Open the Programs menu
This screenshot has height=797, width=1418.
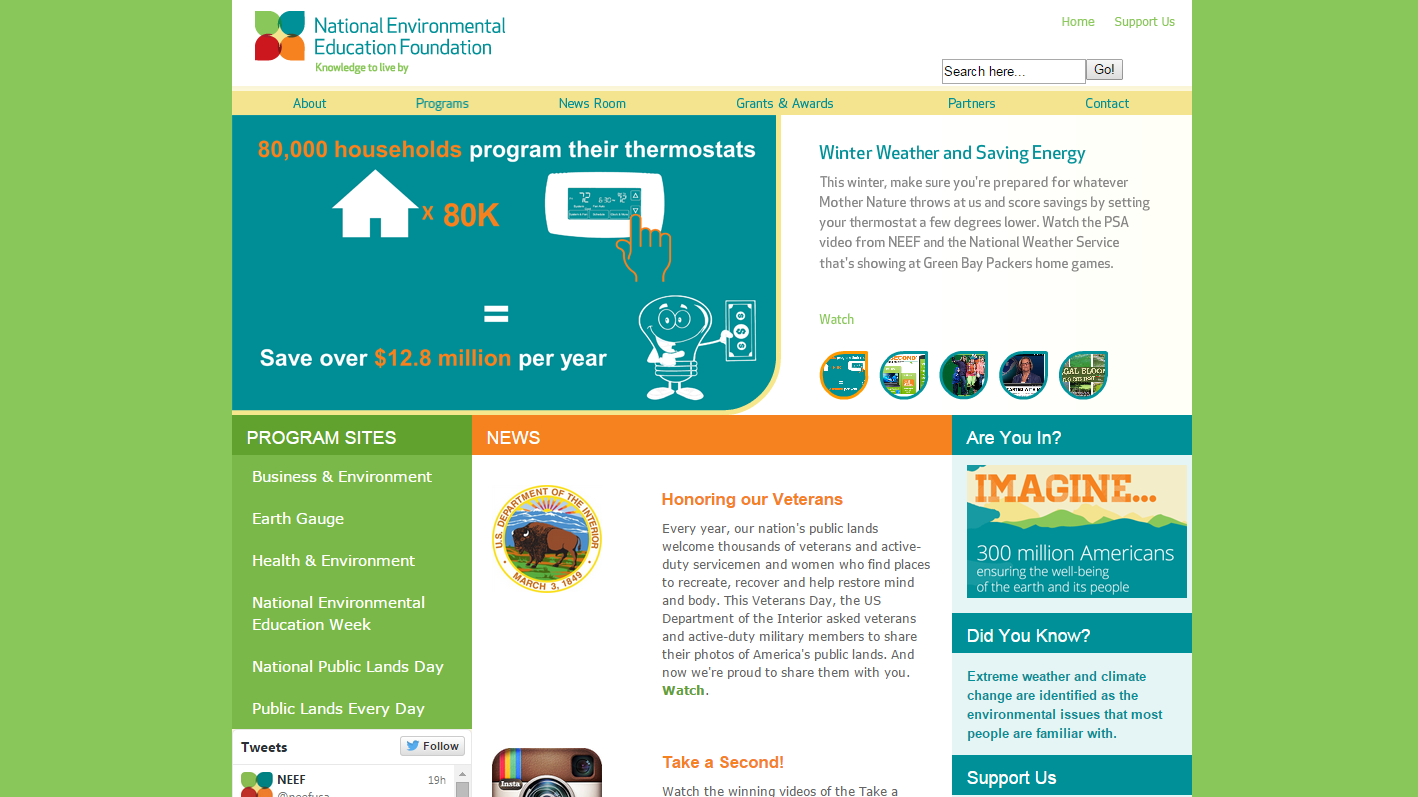pos(442,103)
